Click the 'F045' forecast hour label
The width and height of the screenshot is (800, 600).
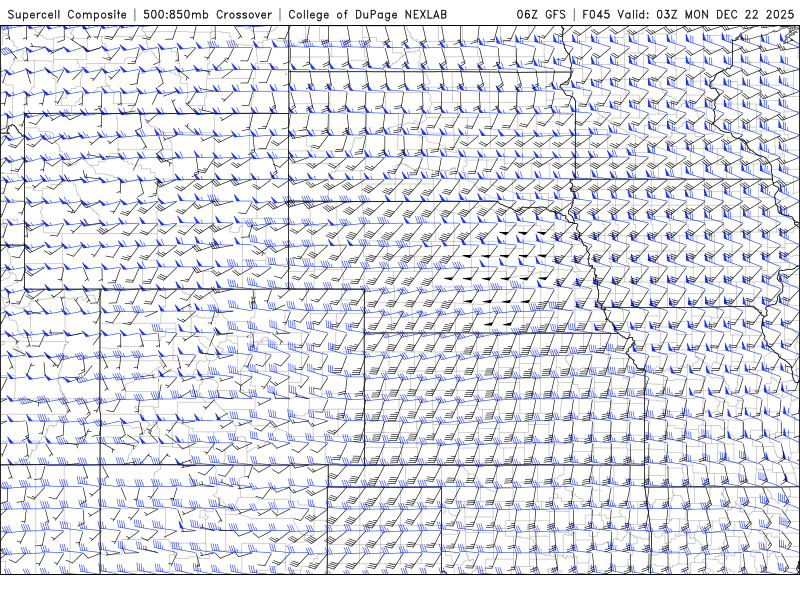(596, 15)
